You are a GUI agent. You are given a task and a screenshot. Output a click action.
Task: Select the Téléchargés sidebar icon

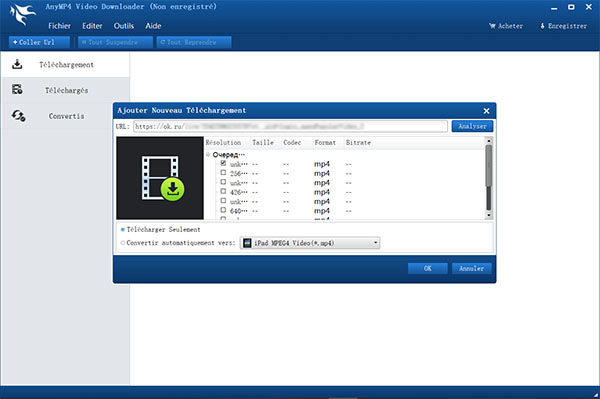click(17, 90)
